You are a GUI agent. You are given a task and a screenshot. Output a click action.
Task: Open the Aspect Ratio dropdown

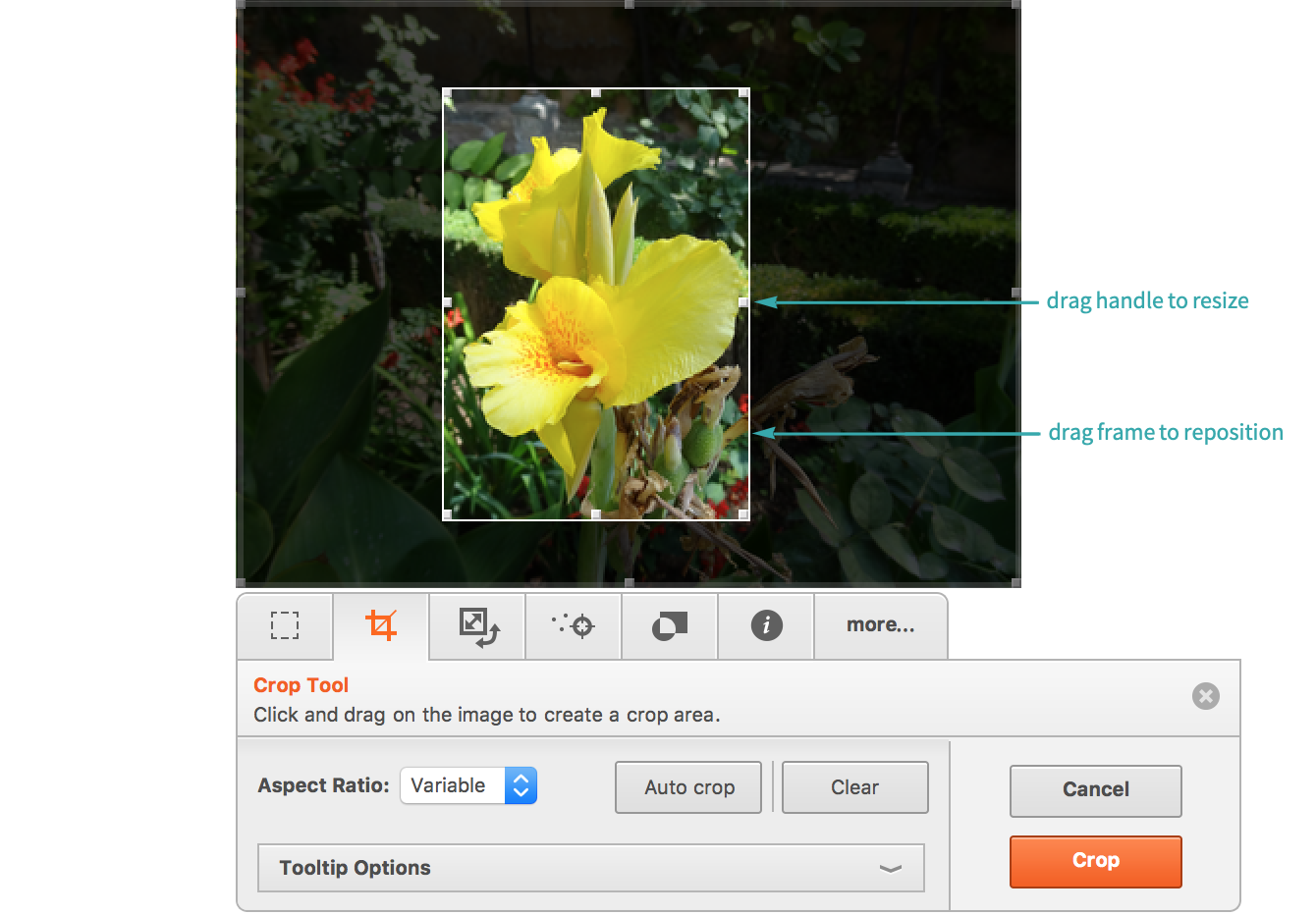[468, 785]
